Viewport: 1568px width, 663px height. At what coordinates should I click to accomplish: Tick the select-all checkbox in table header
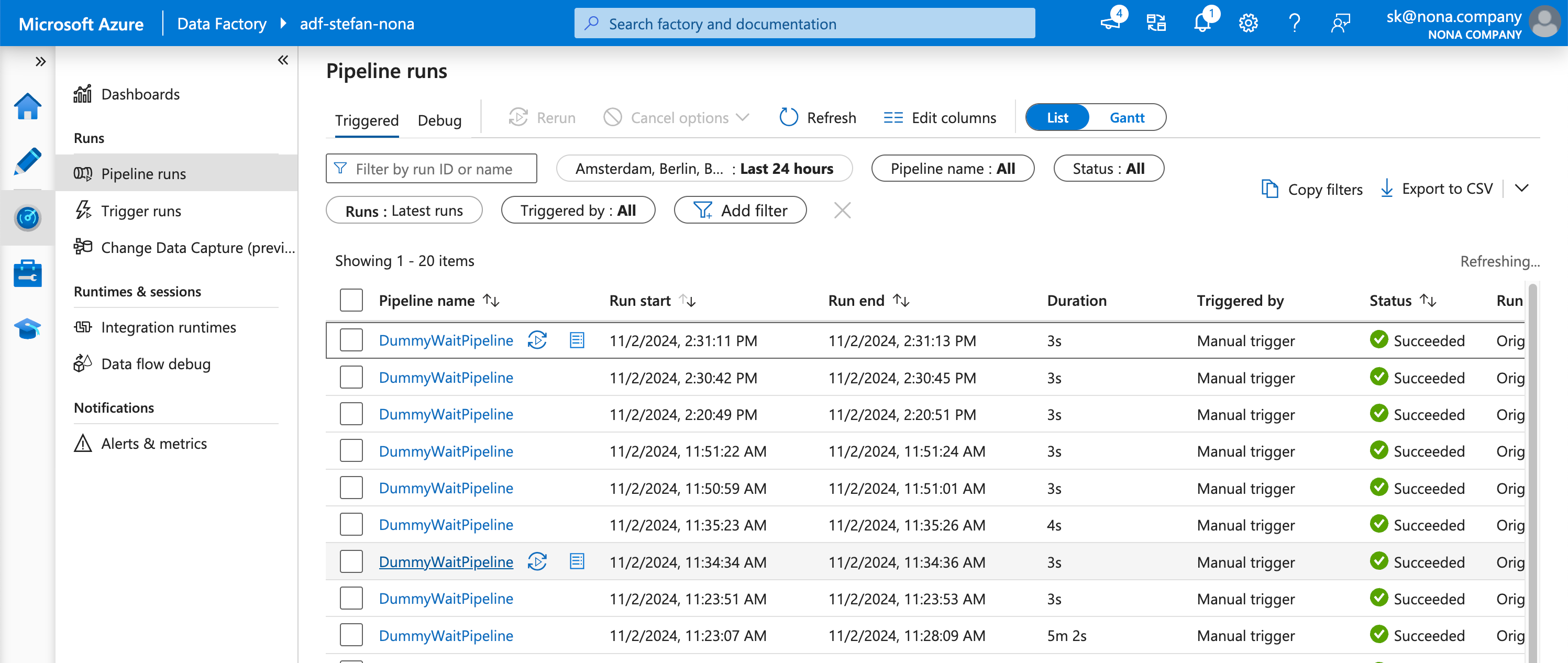(351, 300)
